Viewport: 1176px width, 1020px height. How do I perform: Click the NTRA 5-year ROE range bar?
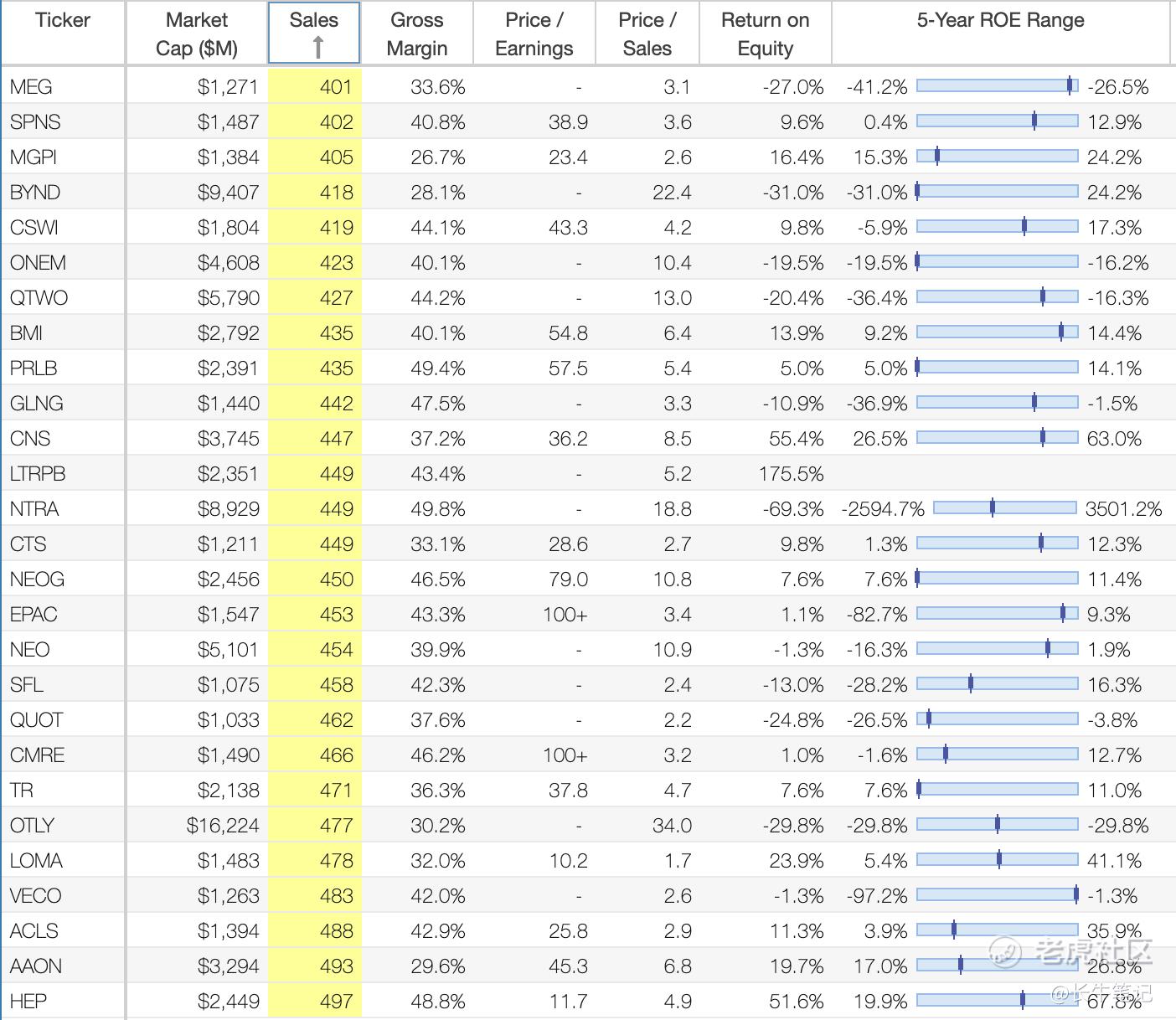tap(1004, 507)
